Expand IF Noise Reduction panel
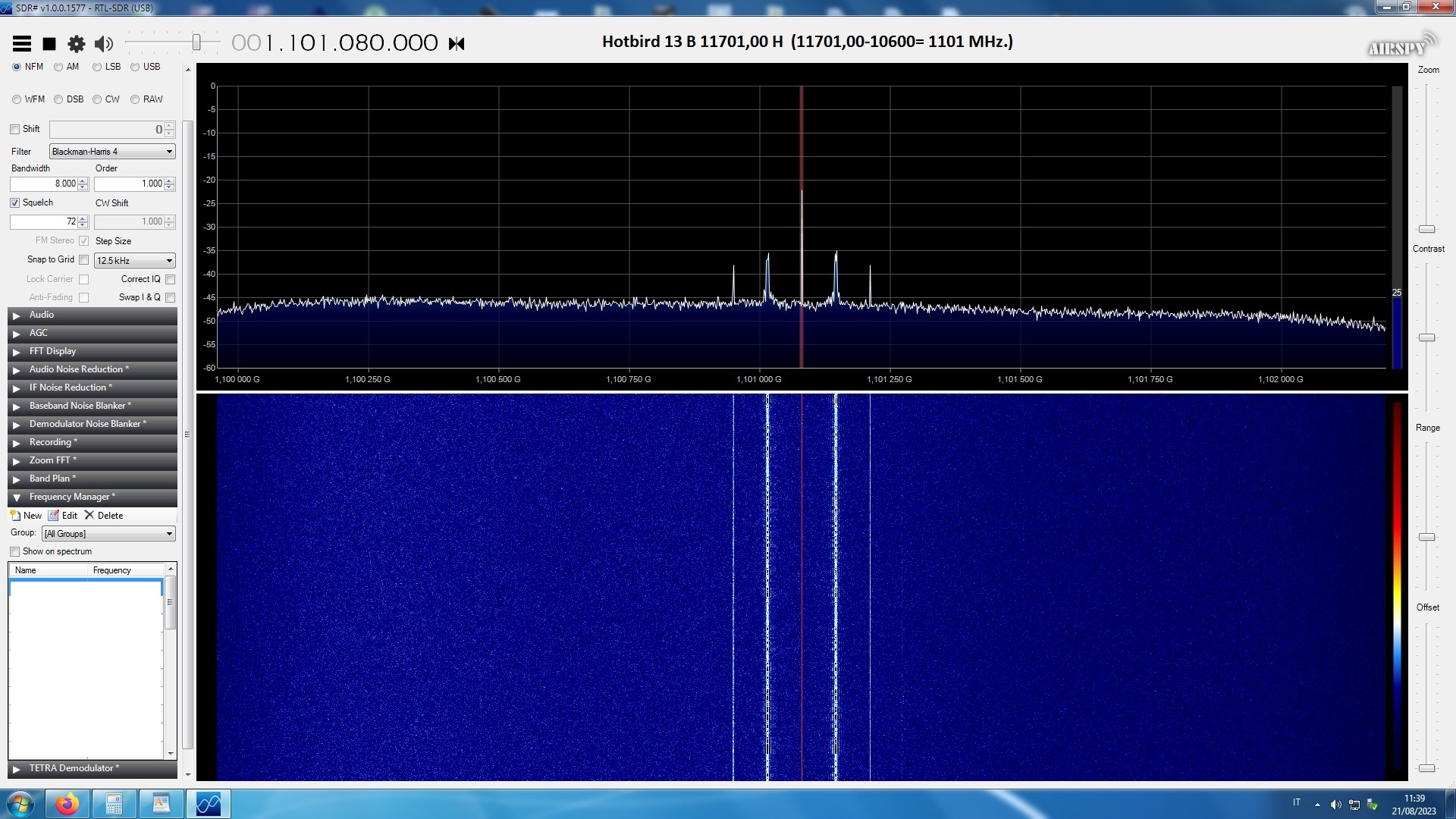Viewport: 1456px width, 819px height. tap(93, 388)
